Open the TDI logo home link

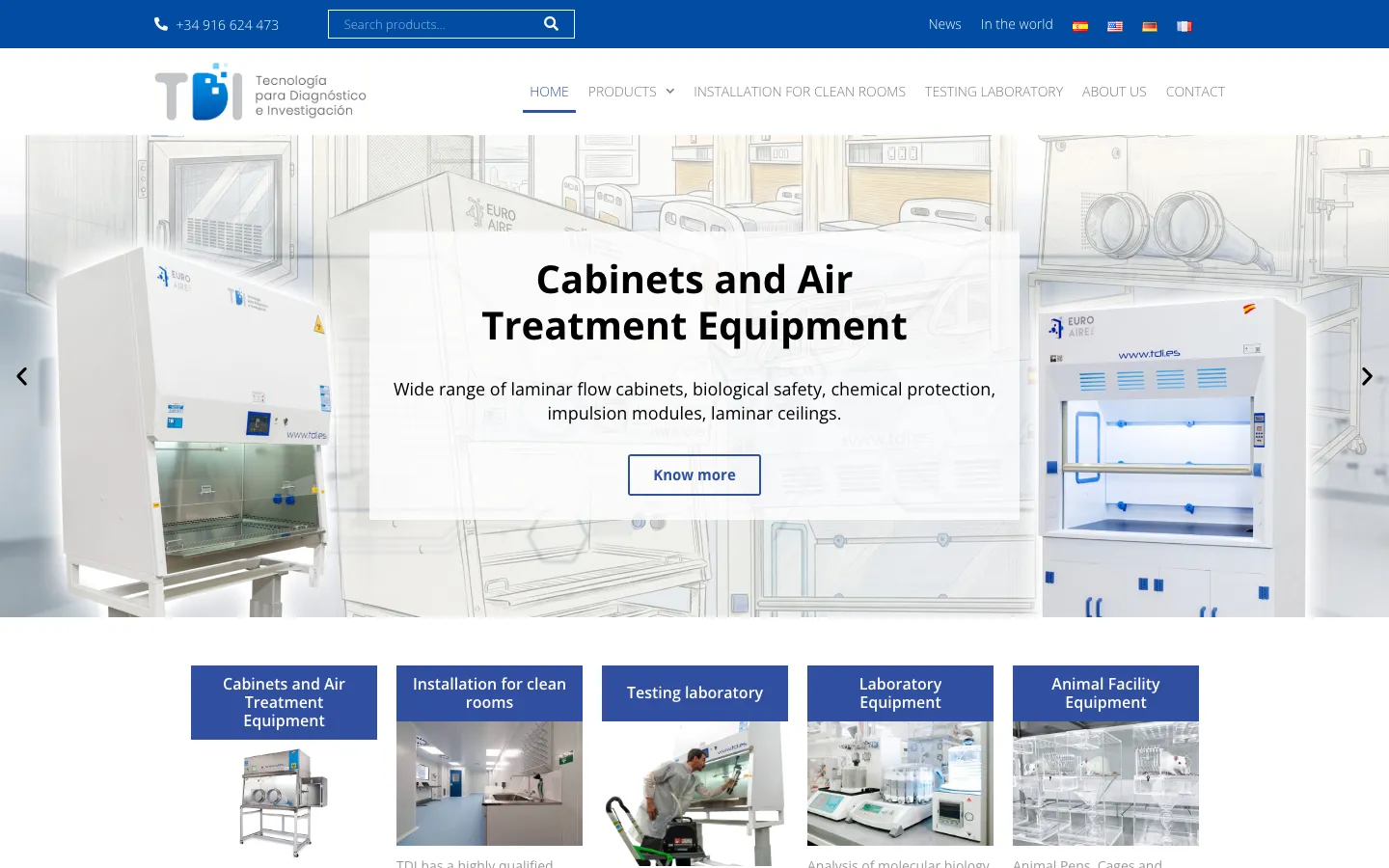click(x=260, y=92)
